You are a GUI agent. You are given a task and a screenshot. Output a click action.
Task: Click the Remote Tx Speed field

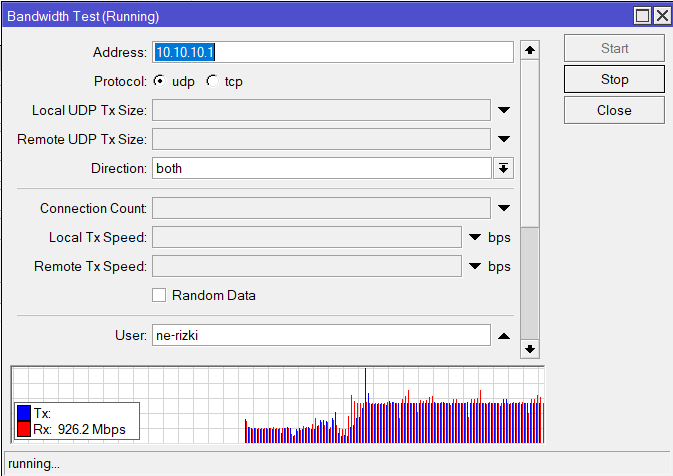(307, 266)
